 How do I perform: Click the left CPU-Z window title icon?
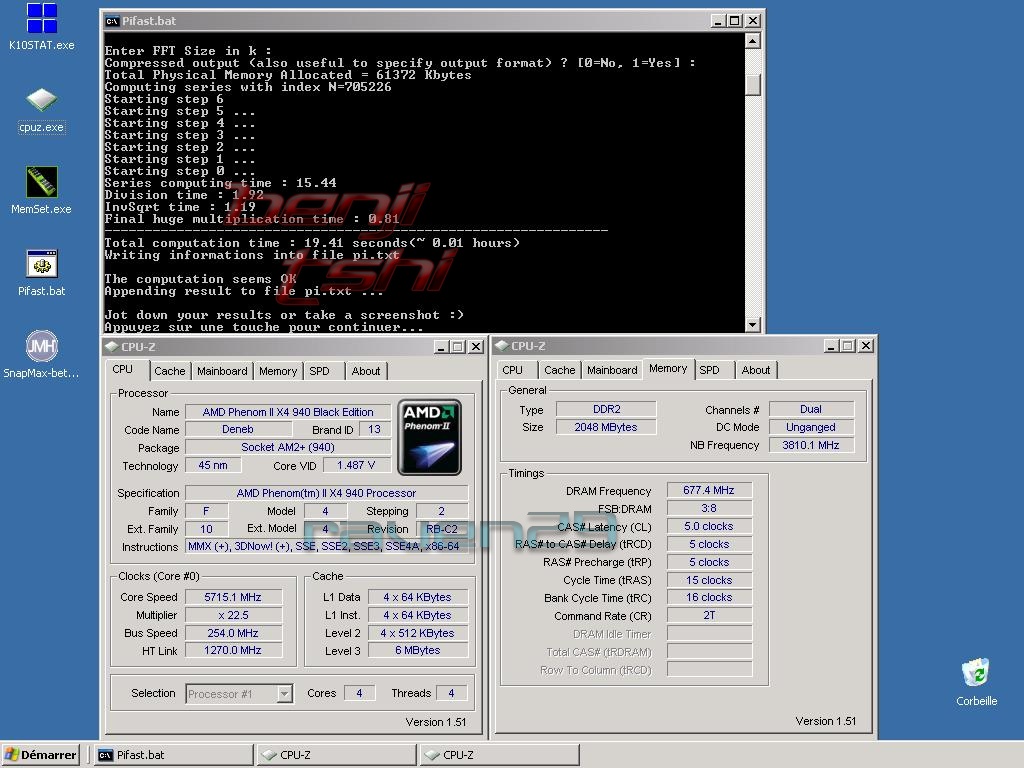[x=112, y=346]
